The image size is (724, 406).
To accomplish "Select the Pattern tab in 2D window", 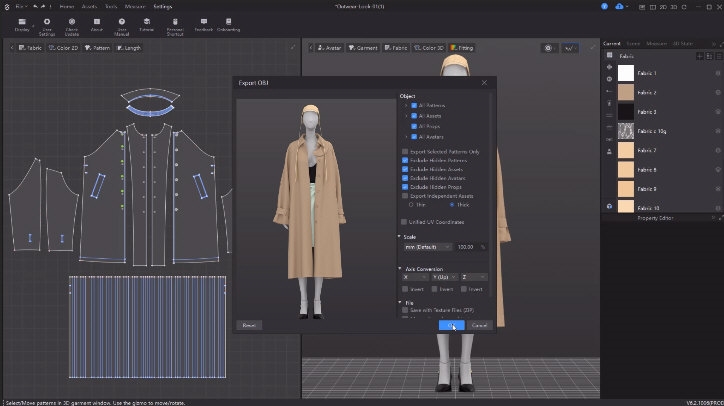I will (97, 48).
